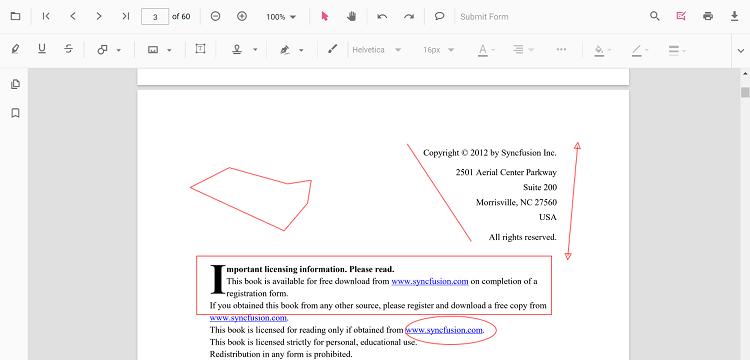Open the 100% zoom dropdown

(x=281, y=17)
